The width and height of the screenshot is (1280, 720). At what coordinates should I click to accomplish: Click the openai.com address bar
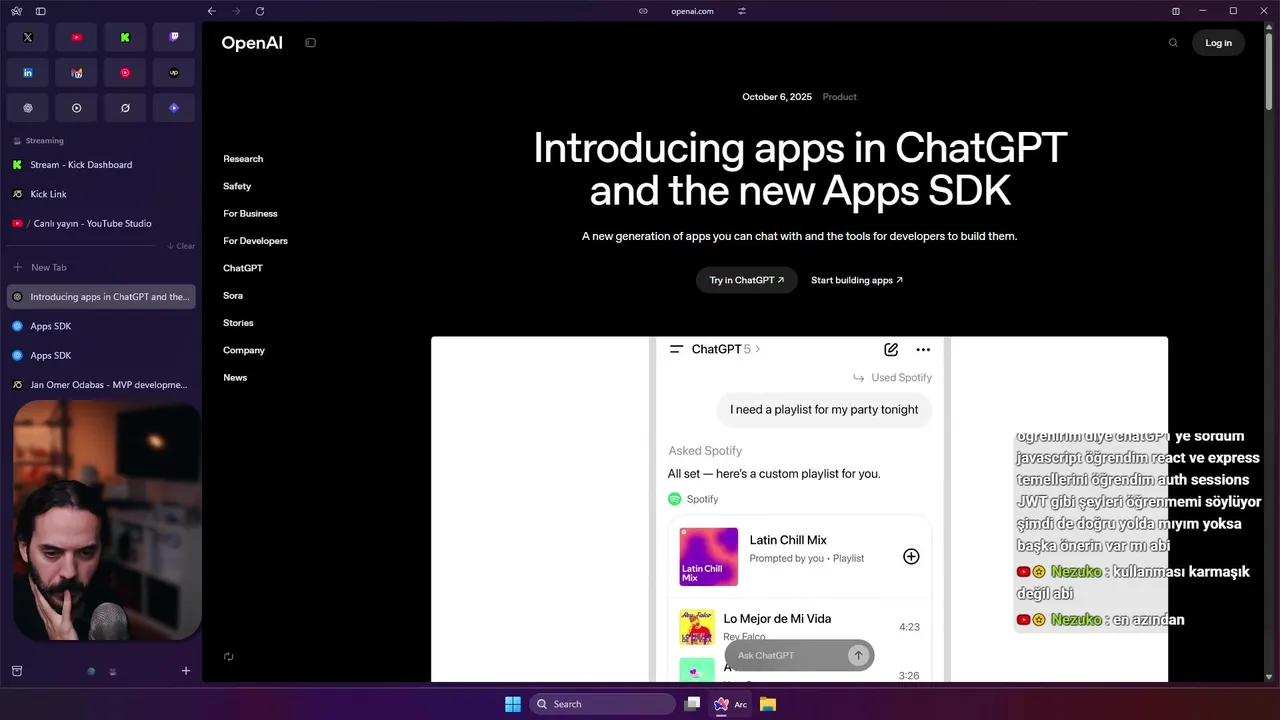pyautogui.click(x=692, y=11)
